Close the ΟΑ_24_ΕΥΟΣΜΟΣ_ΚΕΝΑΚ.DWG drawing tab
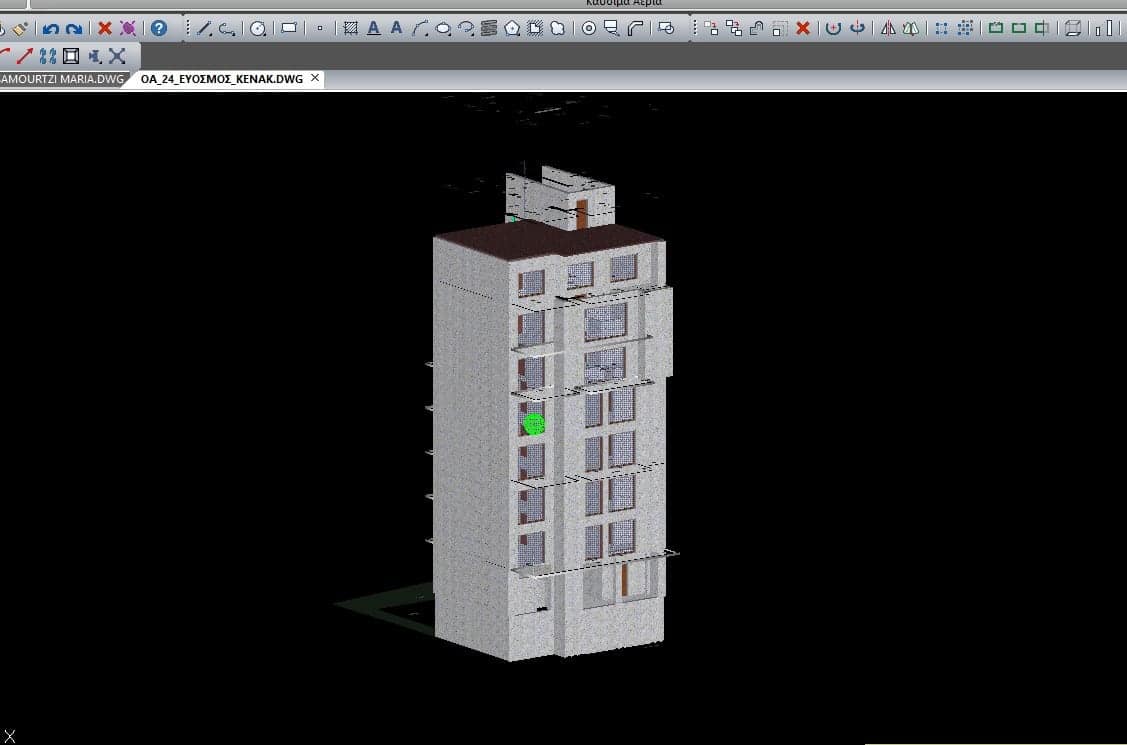This screenshot has height=745, width=1127. coord(314,77)
